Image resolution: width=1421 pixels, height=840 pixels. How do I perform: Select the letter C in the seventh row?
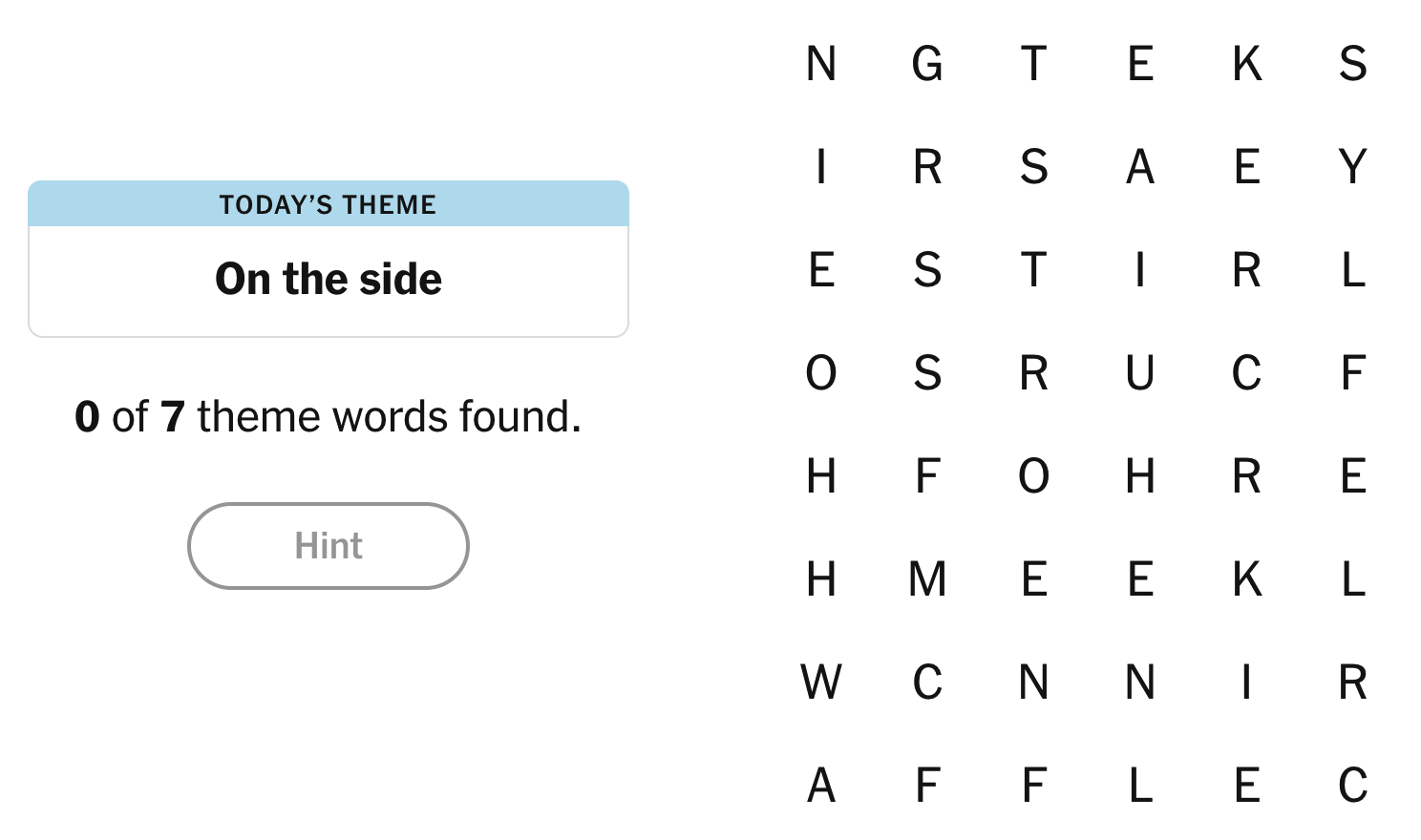[927, 682]
